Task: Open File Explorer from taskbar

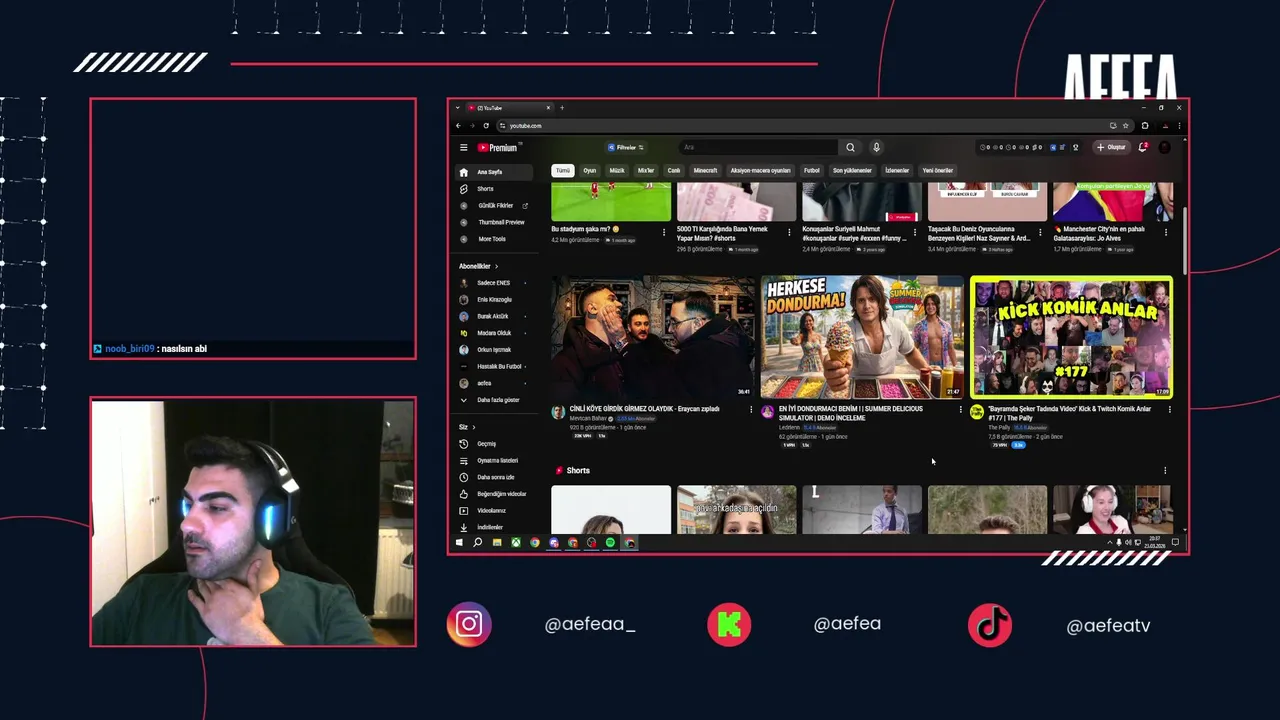Action: [x=497, y=543]
